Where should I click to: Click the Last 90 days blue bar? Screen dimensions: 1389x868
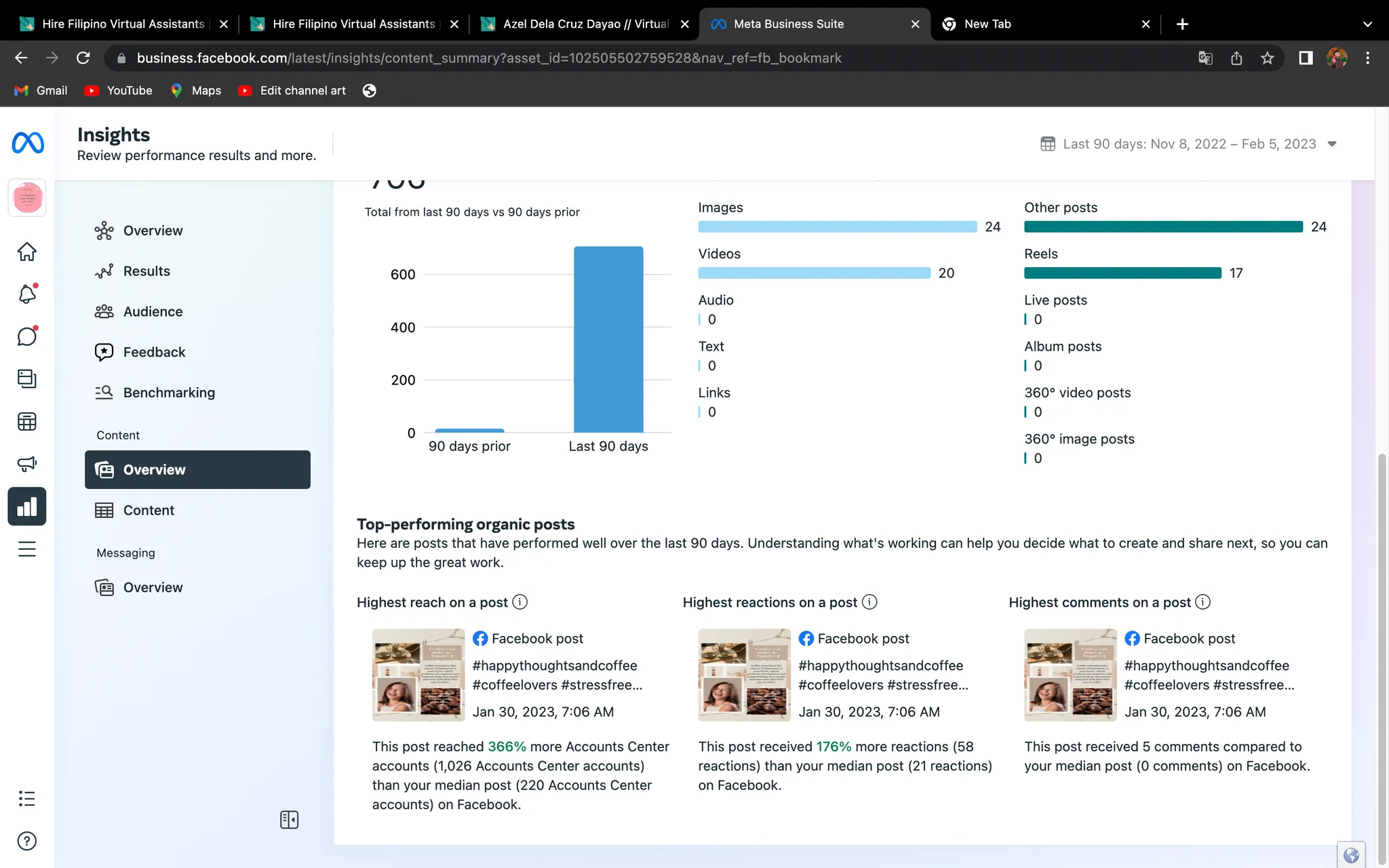click(608, 339)
